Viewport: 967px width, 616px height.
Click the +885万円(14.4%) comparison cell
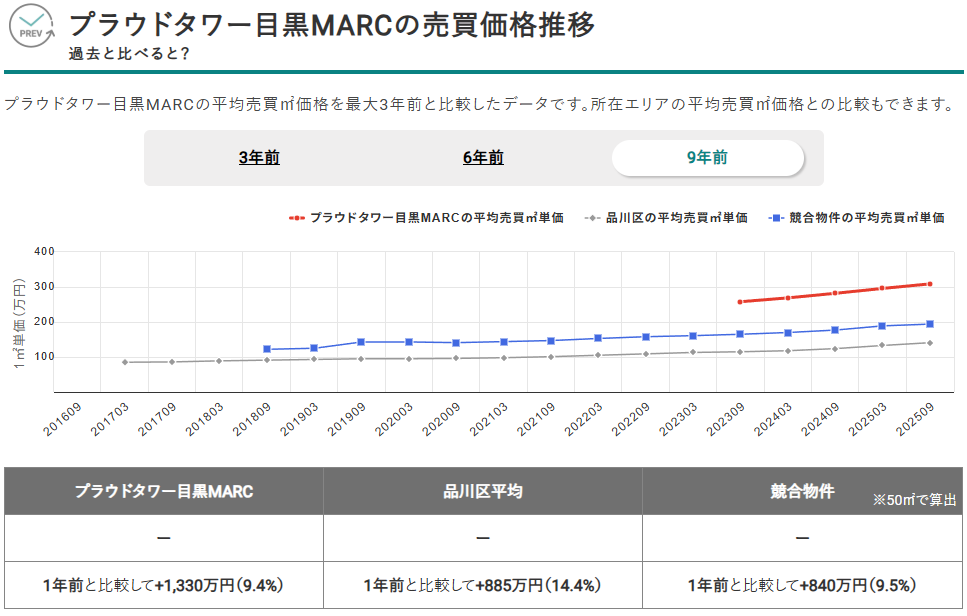483,586
